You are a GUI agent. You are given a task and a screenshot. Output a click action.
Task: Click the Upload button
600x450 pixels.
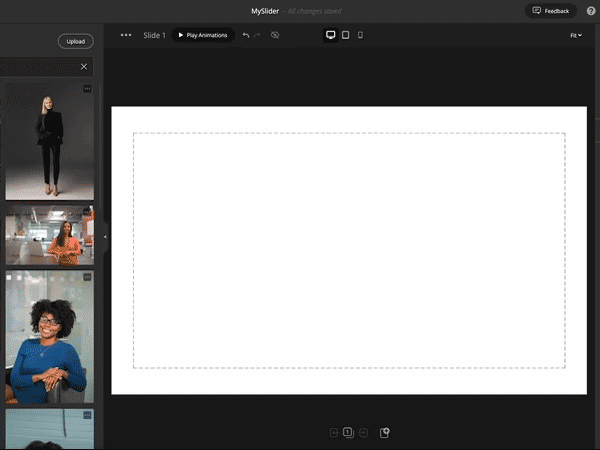tap(76, 41)
